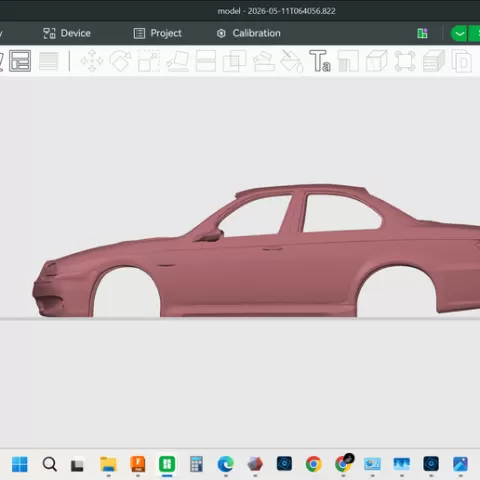Image resolution: width=480 pixels, height=480 pixels.
Task: Open Google Chrome without profile badge
Action: tap(314, 464)
